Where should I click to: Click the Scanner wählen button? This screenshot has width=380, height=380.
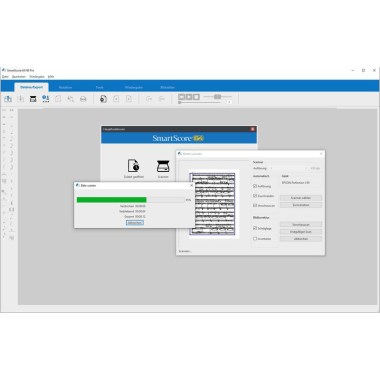[x=301, y=198]
